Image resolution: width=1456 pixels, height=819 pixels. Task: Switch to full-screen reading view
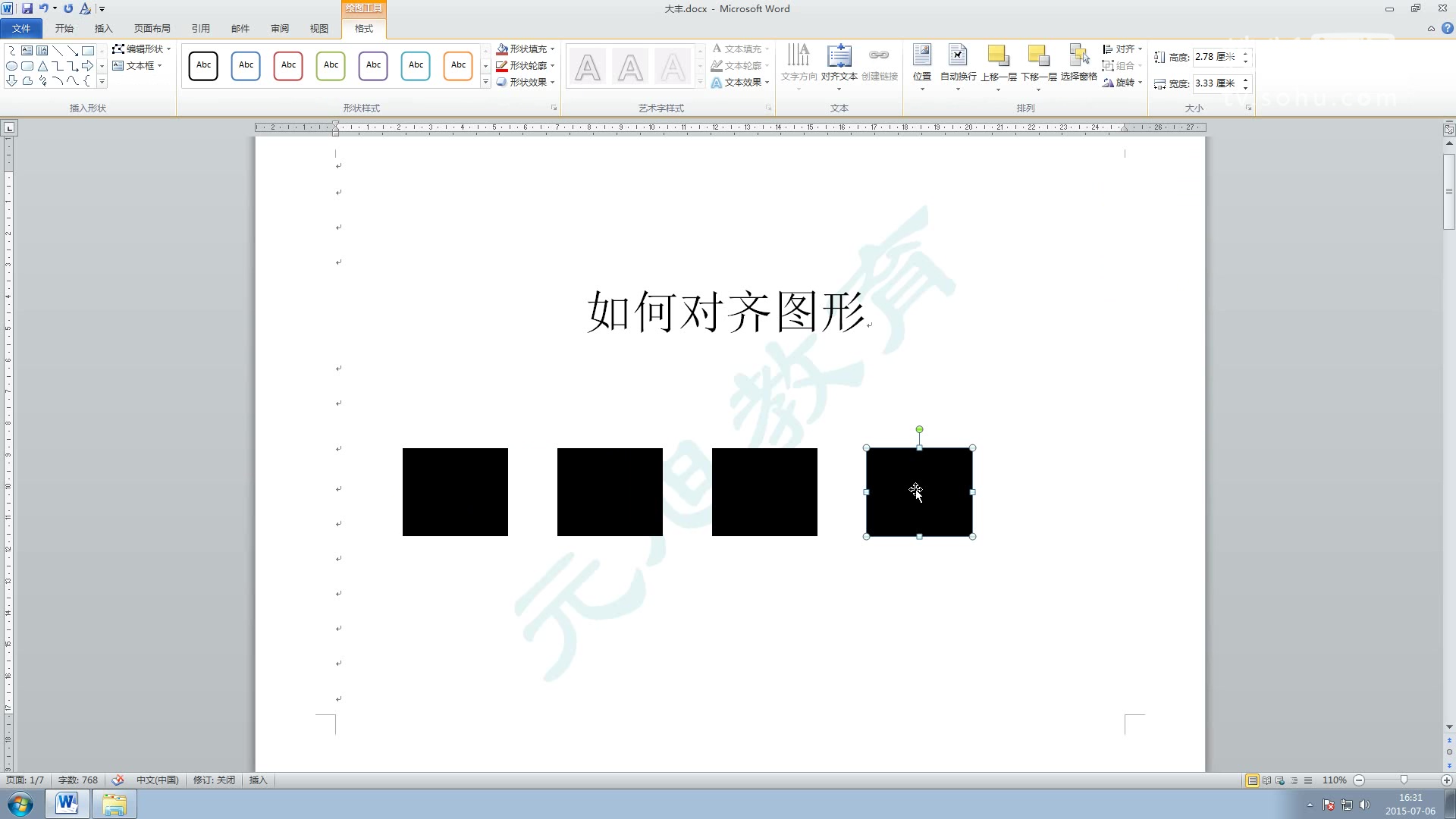[1266, 780]
